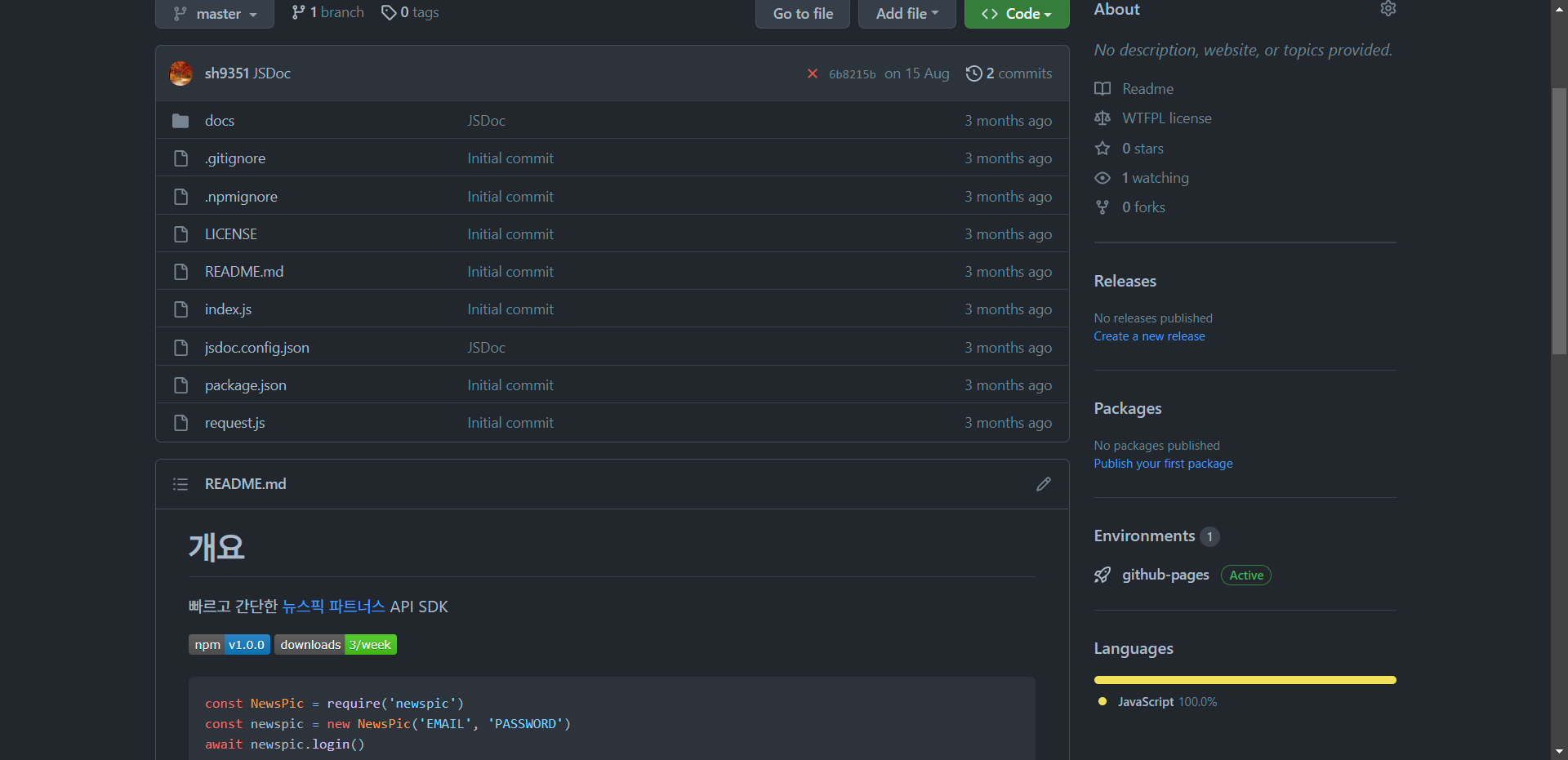This screenshot has width=1568, height=760.
Task: Open the package.json file
Action: [245, 385]
